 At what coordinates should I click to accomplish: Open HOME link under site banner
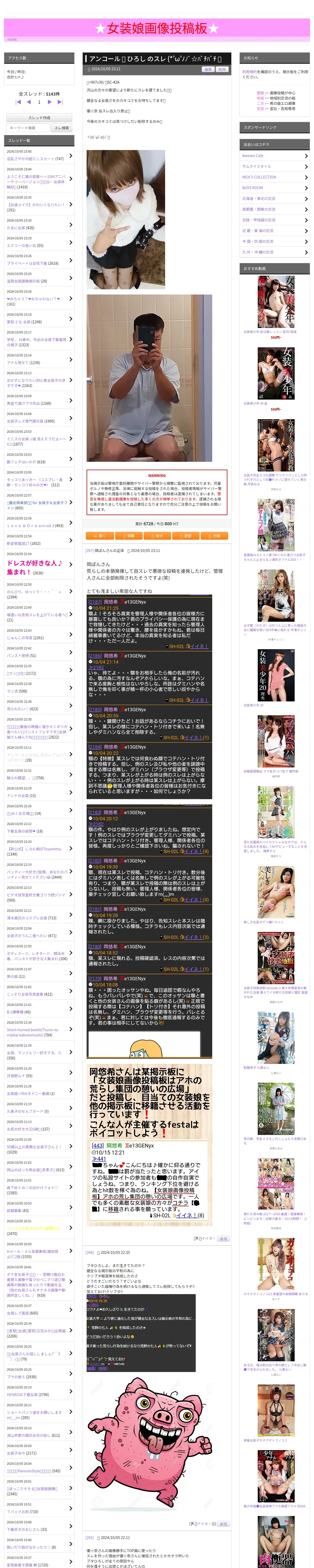[12, 39]
